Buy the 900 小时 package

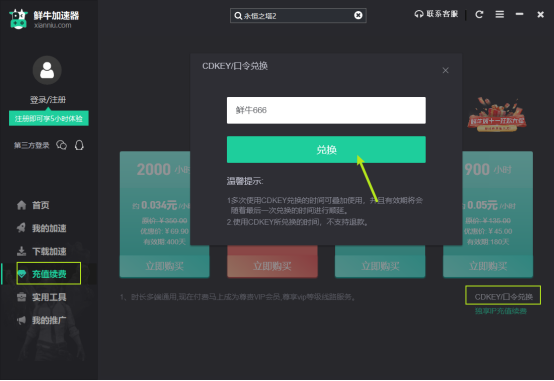[x=488, y=266]
